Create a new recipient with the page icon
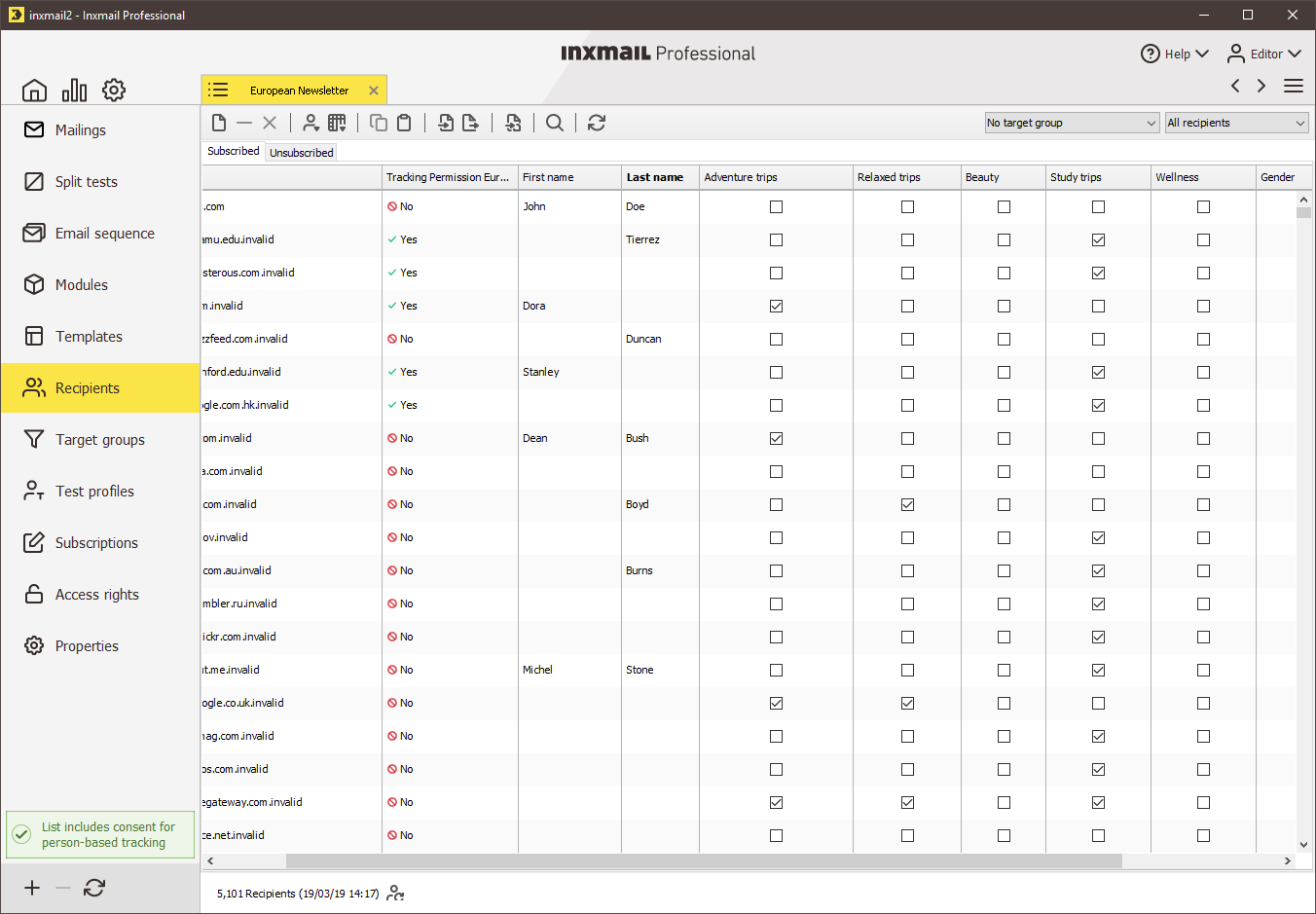Image resolution: width=1316 pixels, height=914 pixels. tap(219, 123)
